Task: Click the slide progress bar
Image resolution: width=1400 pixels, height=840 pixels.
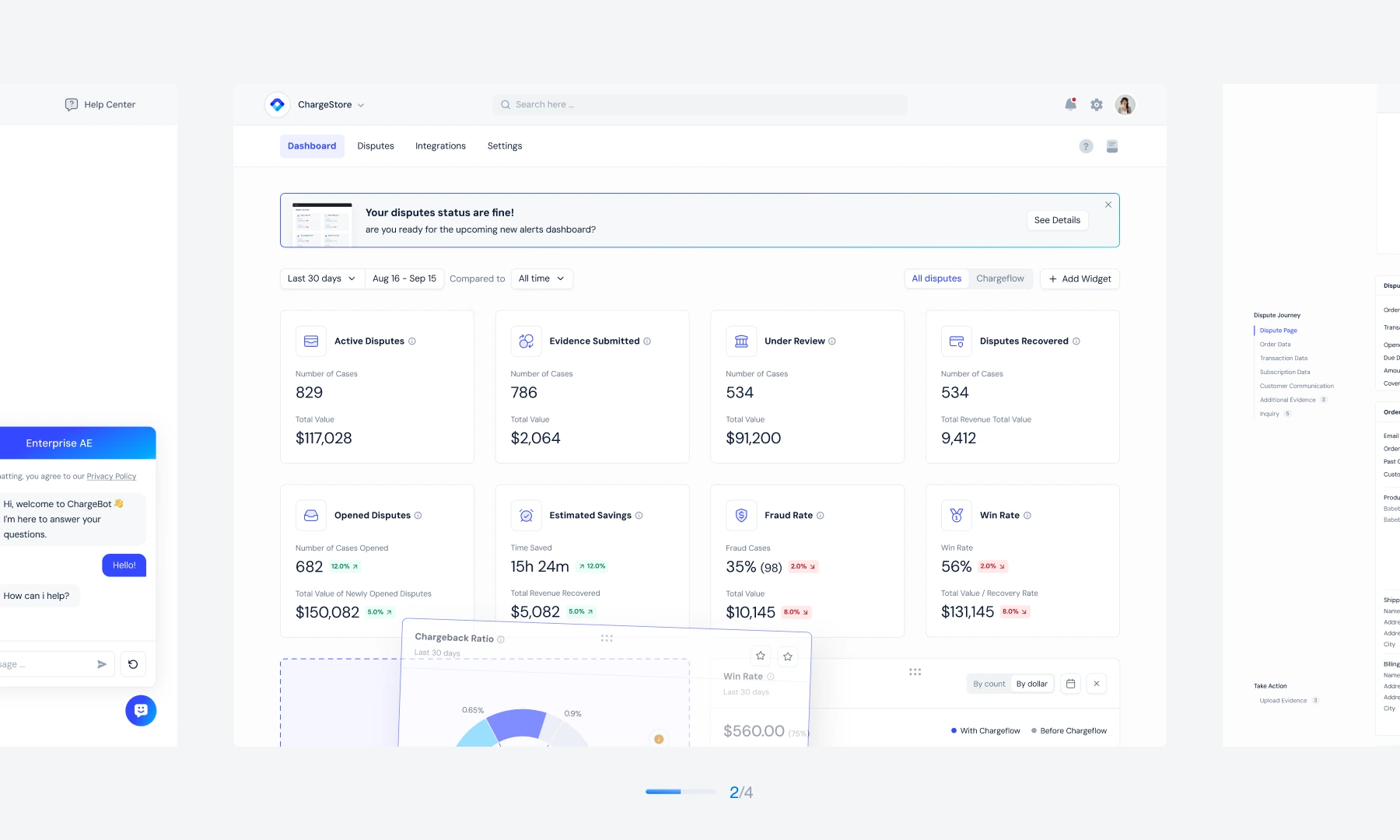Action: point(681,792)
